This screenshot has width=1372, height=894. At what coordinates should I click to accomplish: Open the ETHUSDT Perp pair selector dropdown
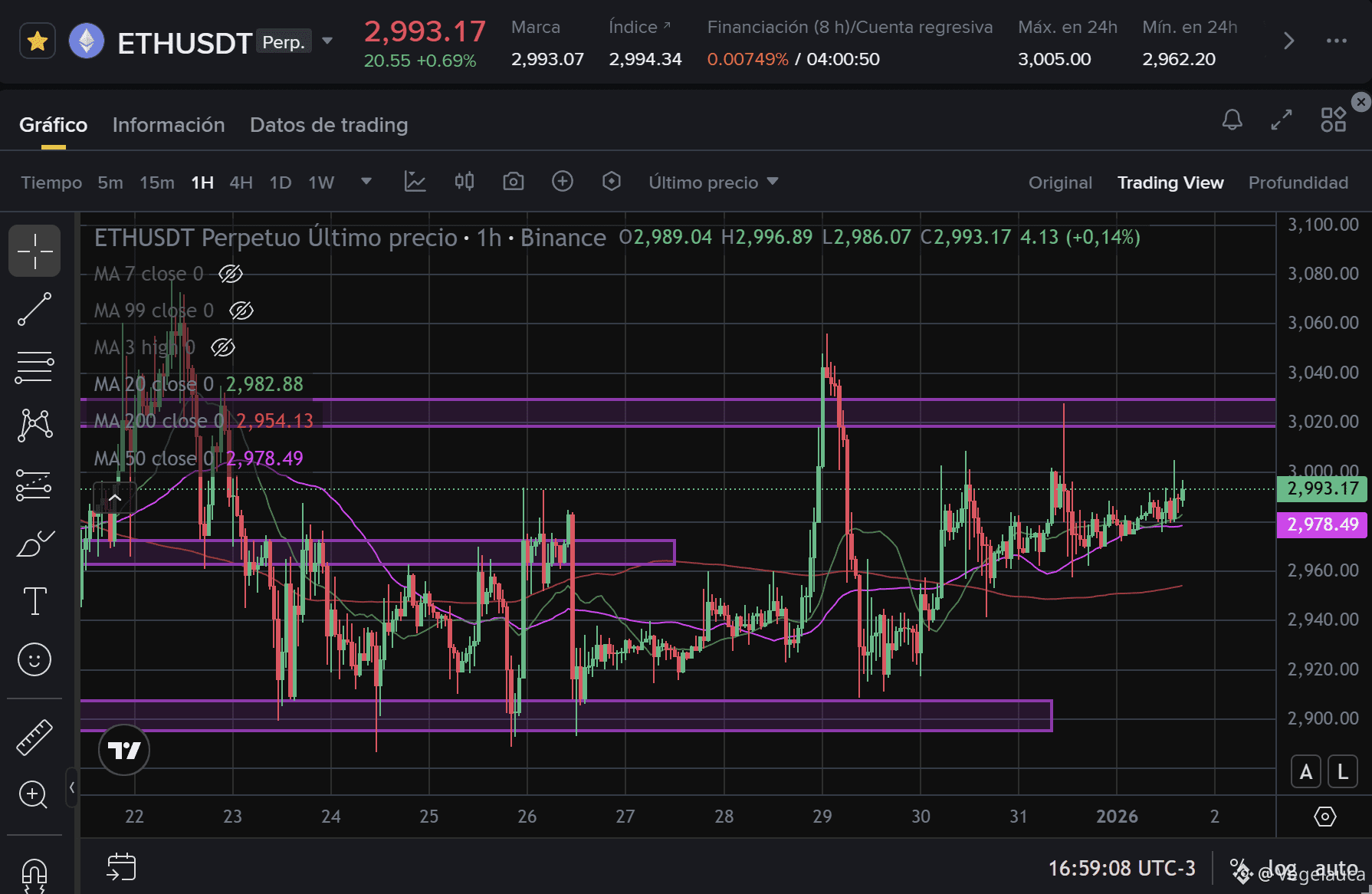click(327, 41)
